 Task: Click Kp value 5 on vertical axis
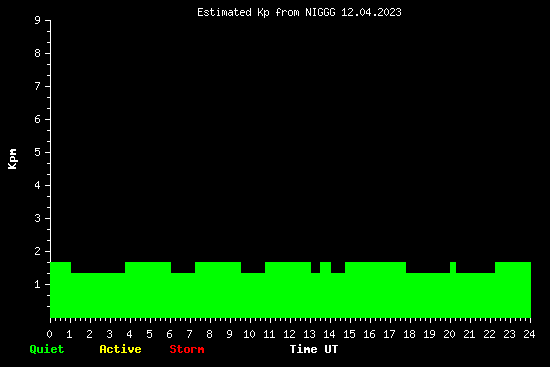pos(38,152)
